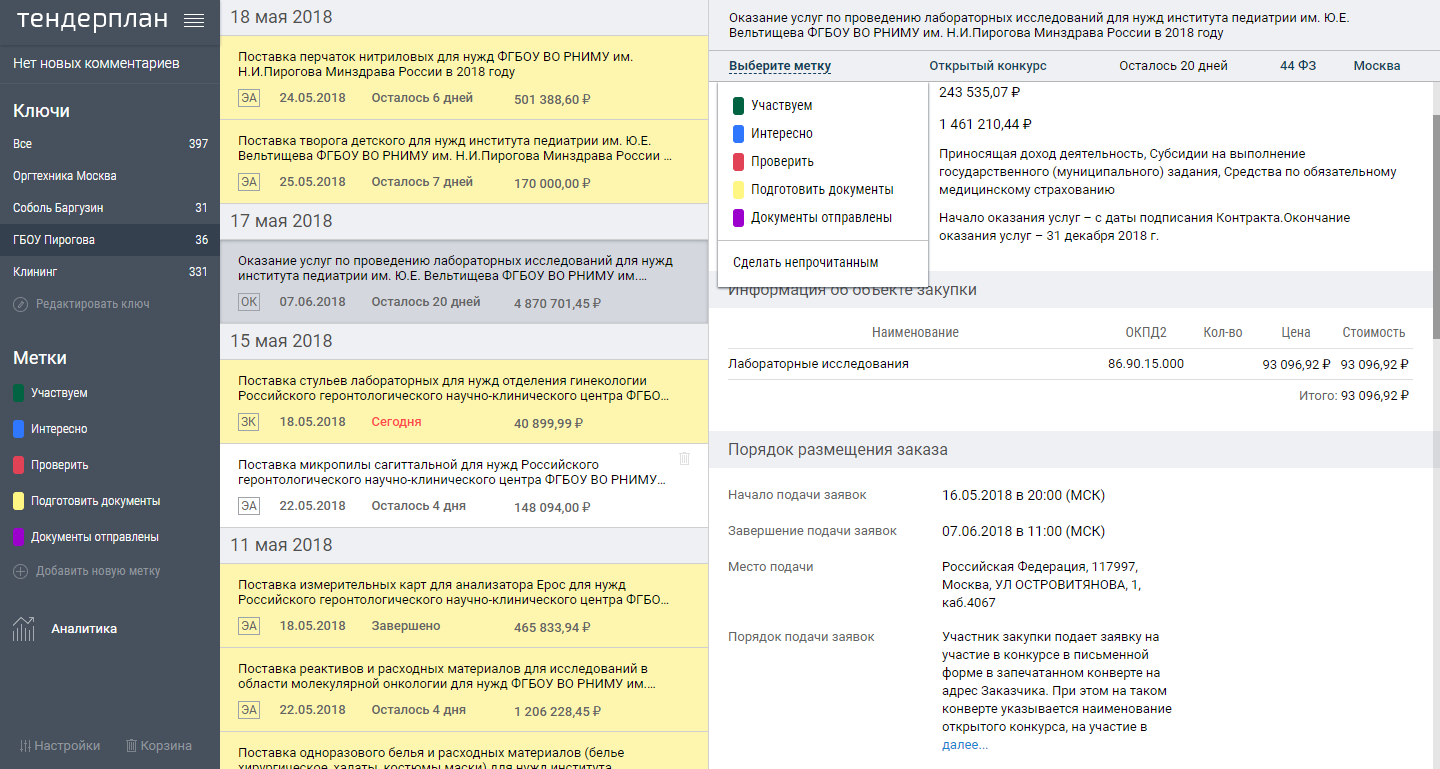Open tender Поставка микропилы сагиттальной
Image resolution: width=1440 pixels, height=769 pixels.
point(464,486)
